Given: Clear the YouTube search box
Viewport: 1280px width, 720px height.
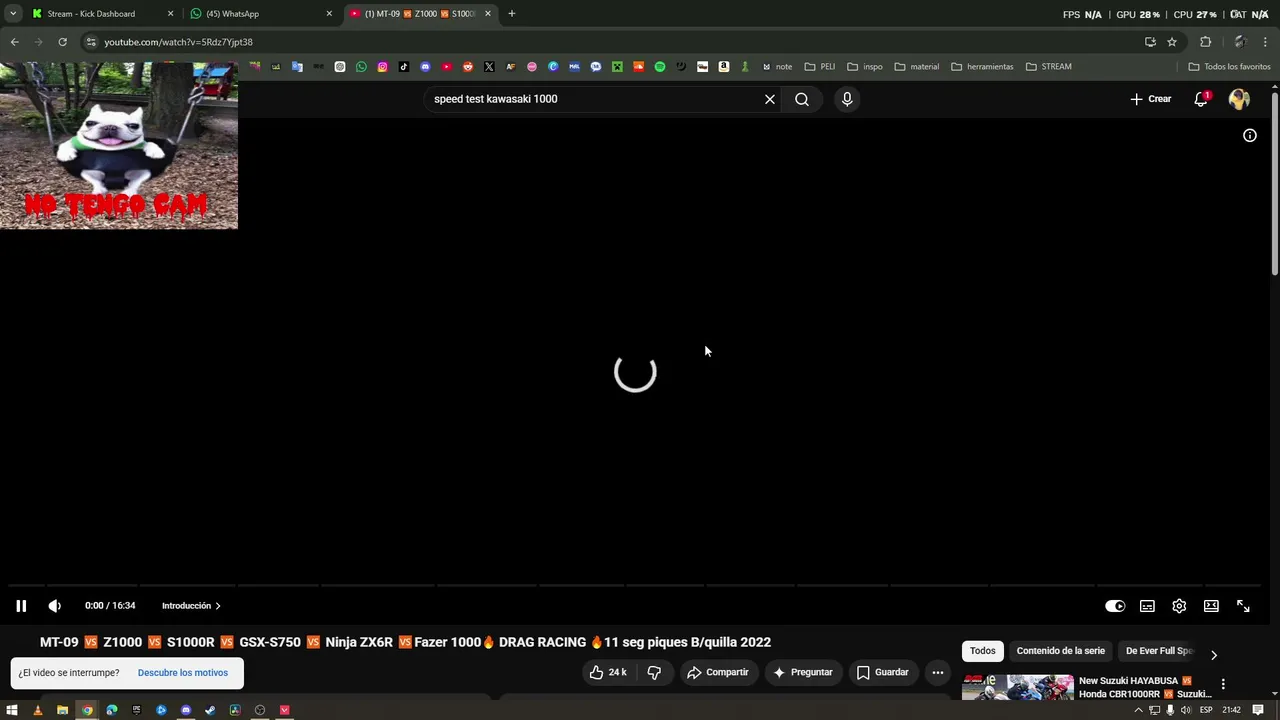Looking at the screenshot, I should tap(770, 99).
